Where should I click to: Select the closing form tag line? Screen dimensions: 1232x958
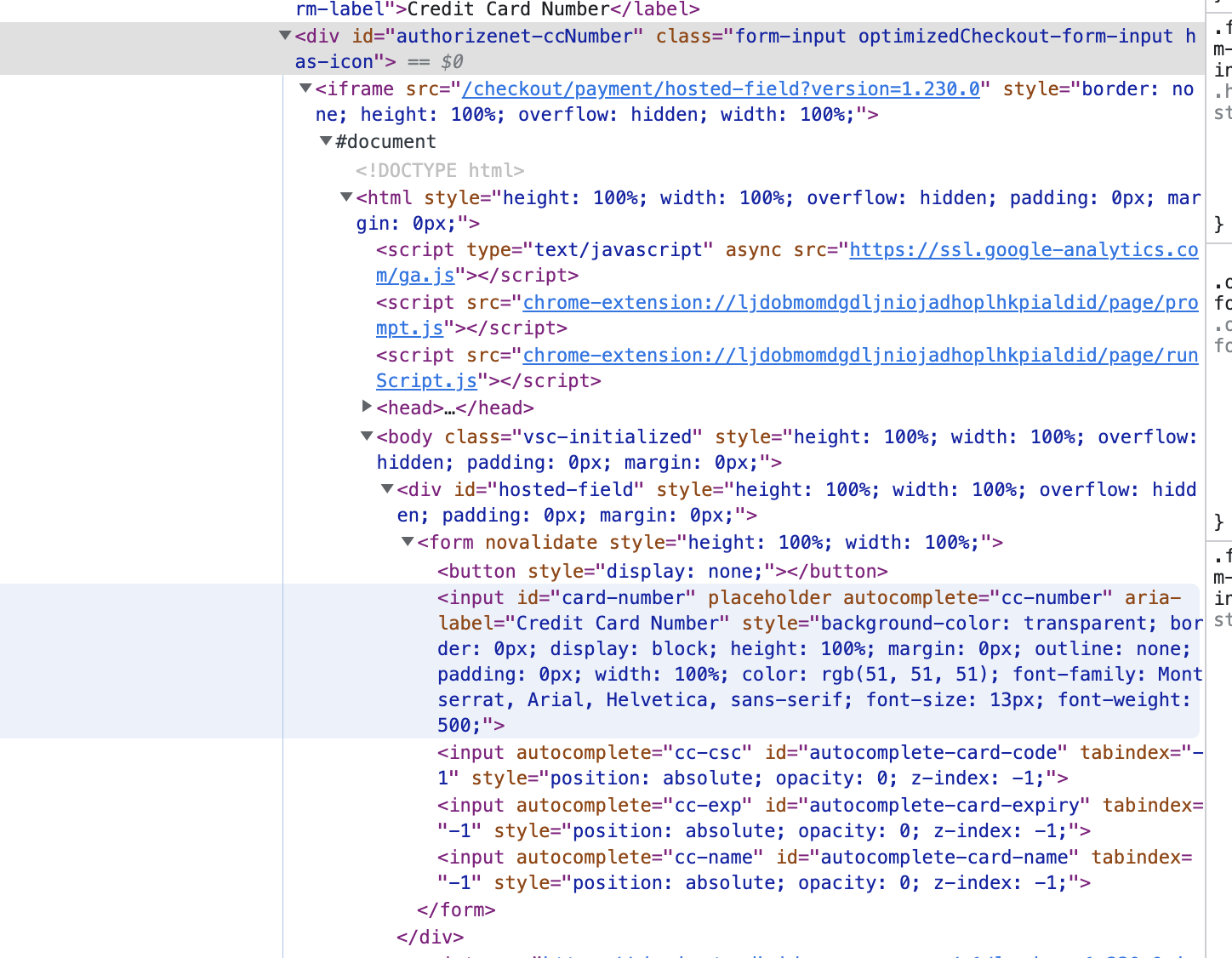tap(456, 910)
